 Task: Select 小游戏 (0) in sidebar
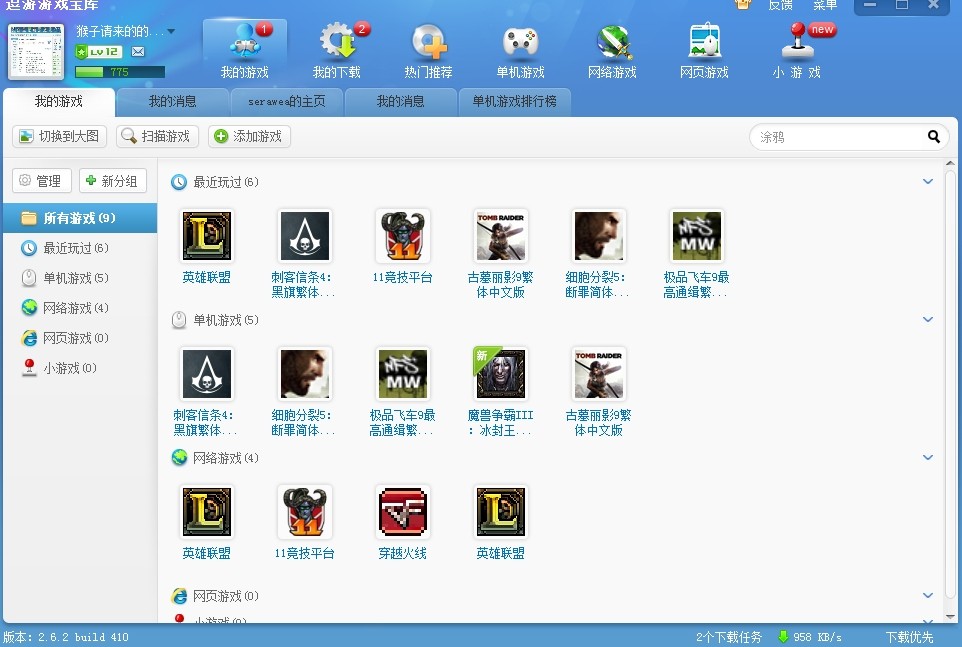coord(80,368)
